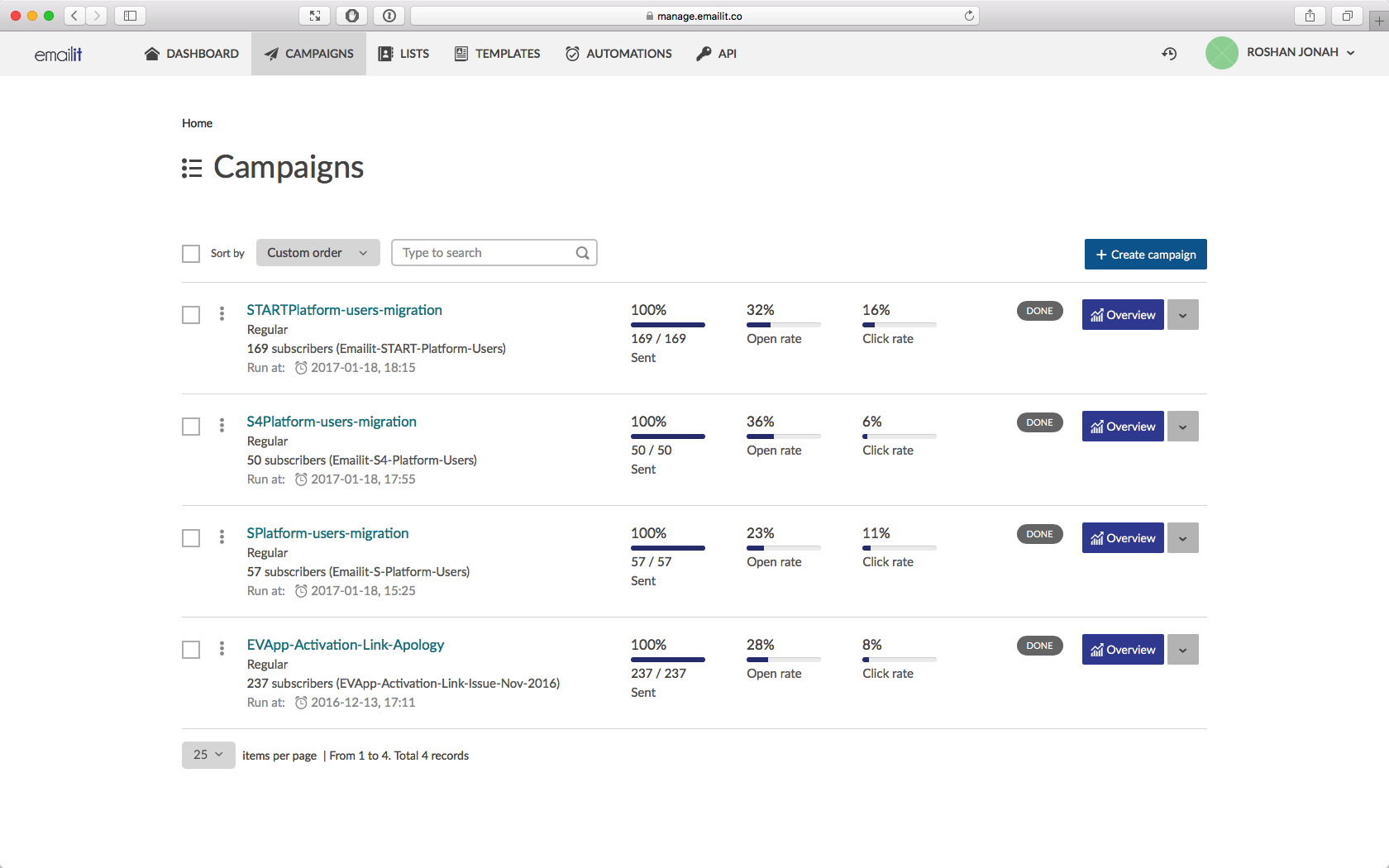Click the history icon near the profile
Viewport: 1389px width, 868px height.
[1169, 53]
